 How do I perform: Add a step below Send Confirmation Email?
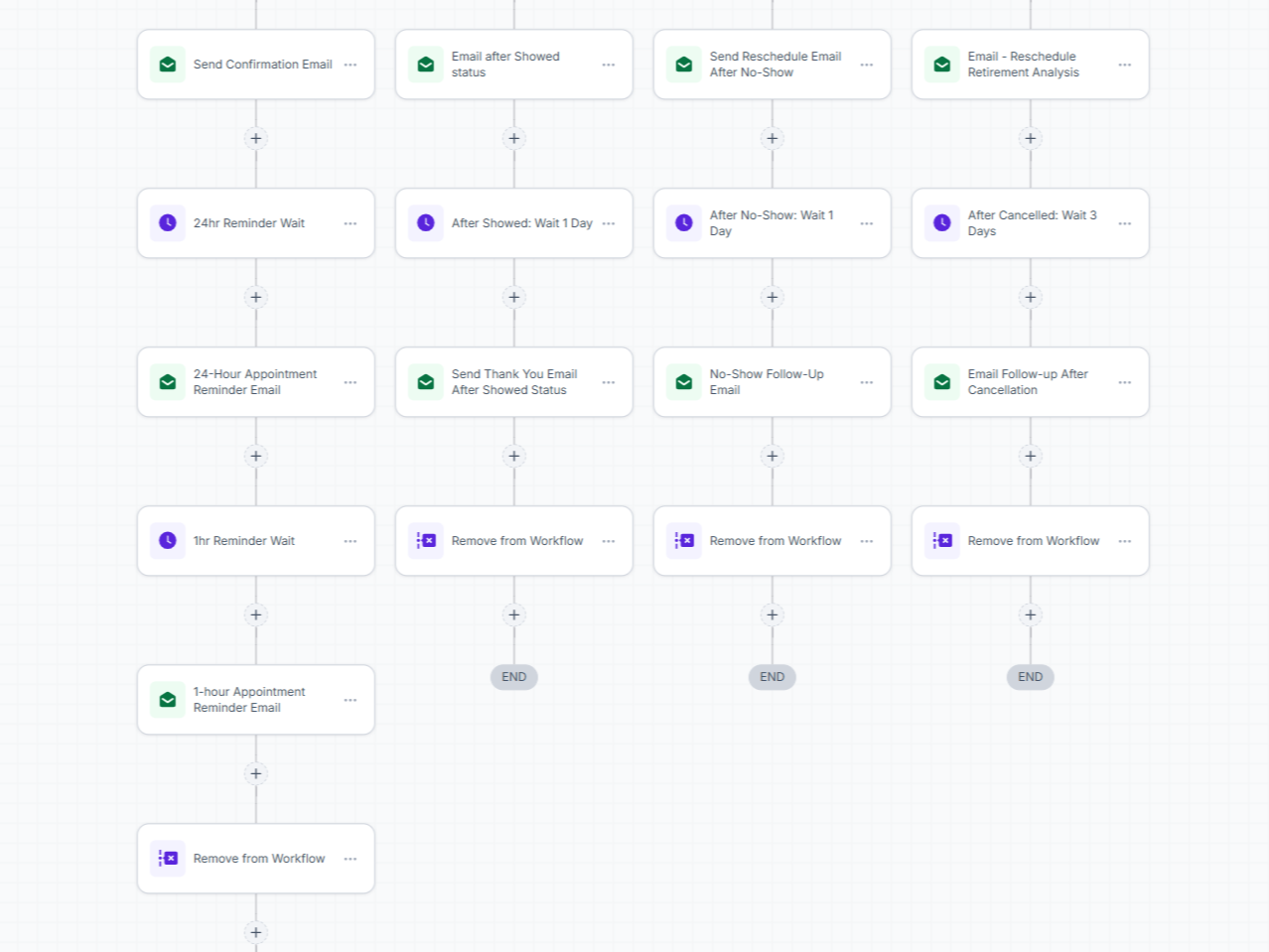coord(256,138)
